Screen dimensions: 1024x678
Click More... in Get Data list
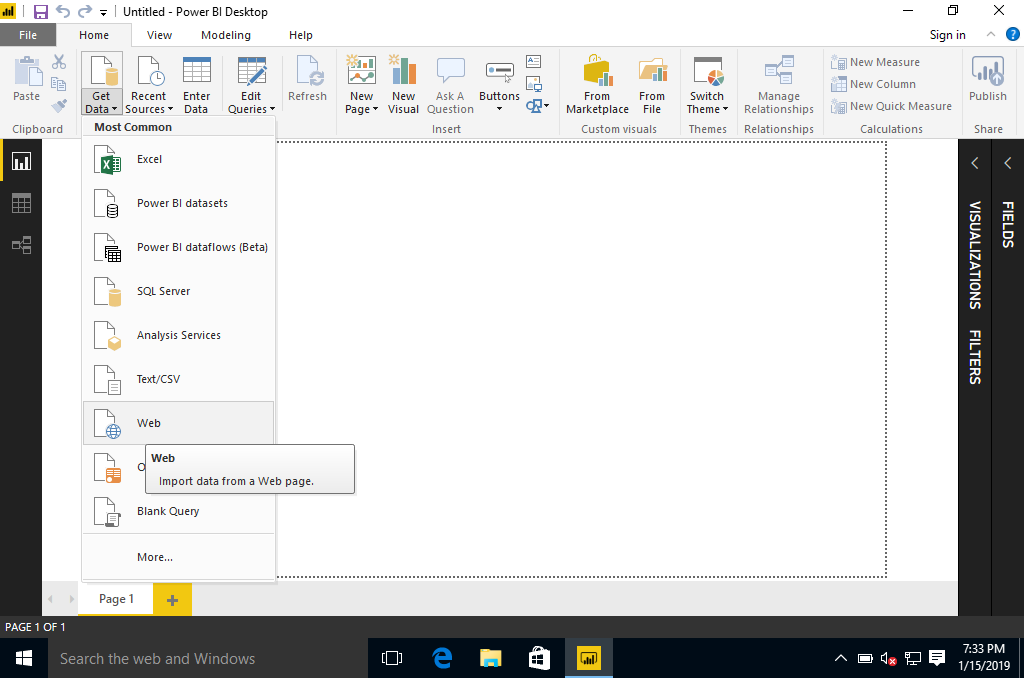click(155, 557)
